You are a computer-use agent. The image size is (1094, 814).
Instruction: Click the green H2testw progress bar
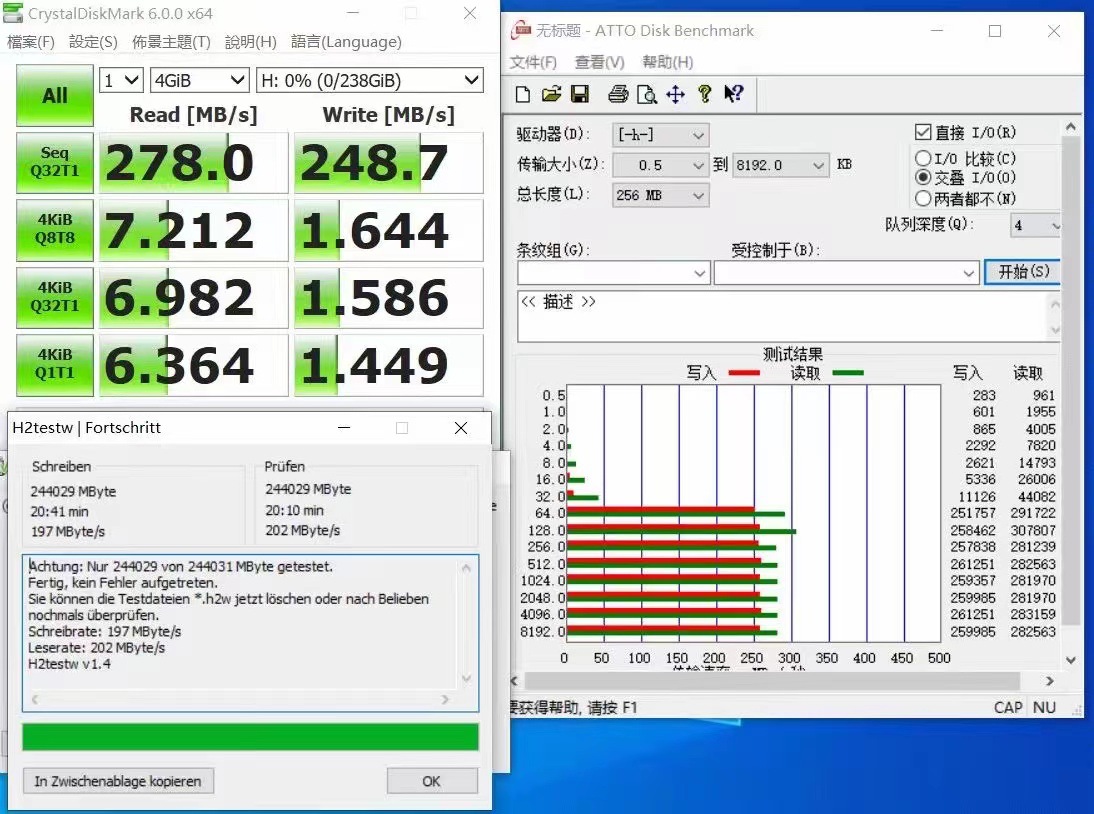click(x=250, y=737)
